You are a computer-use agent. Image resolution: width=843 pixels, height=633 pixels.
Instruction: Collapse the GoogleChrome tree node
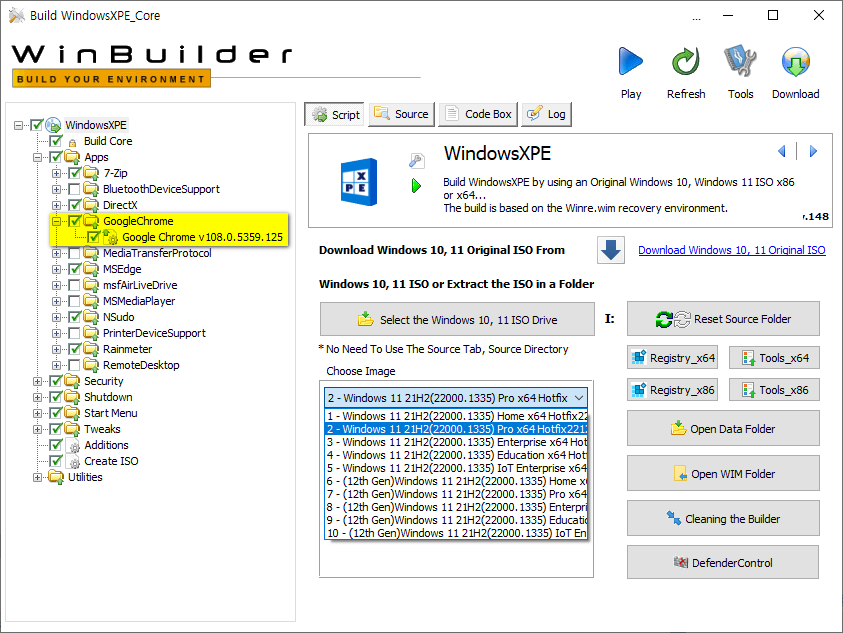[x=56, y=221]
